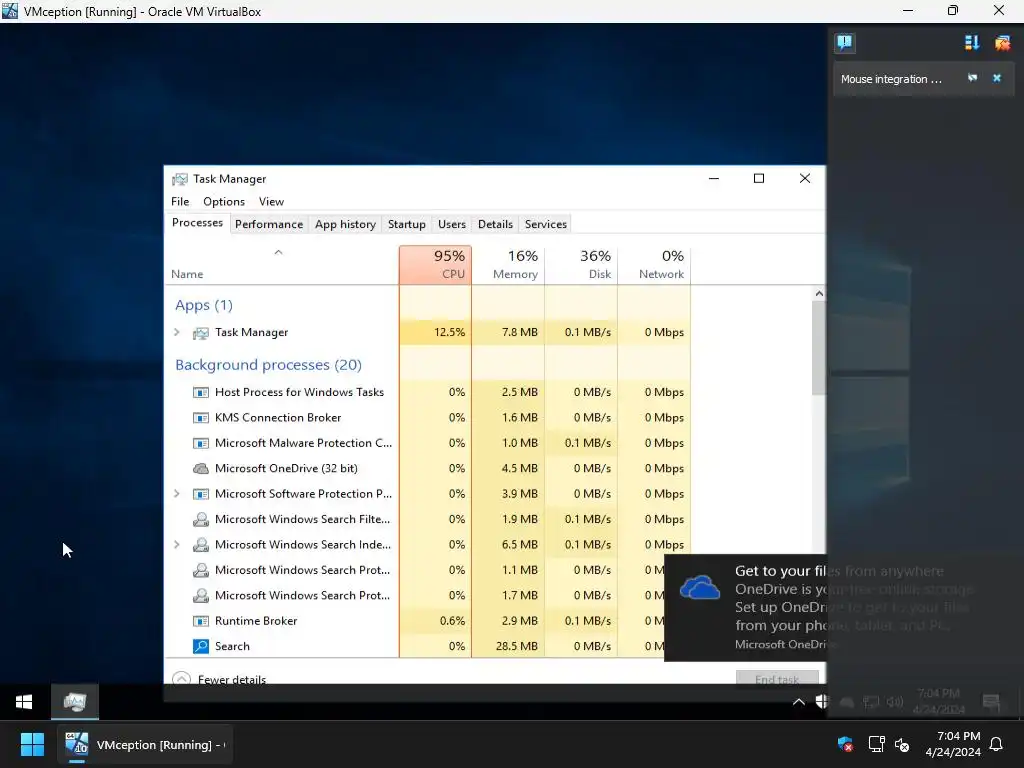1024x768 pixels.
Task: Sort processes by the CPU column
Action: click(436, 264)
